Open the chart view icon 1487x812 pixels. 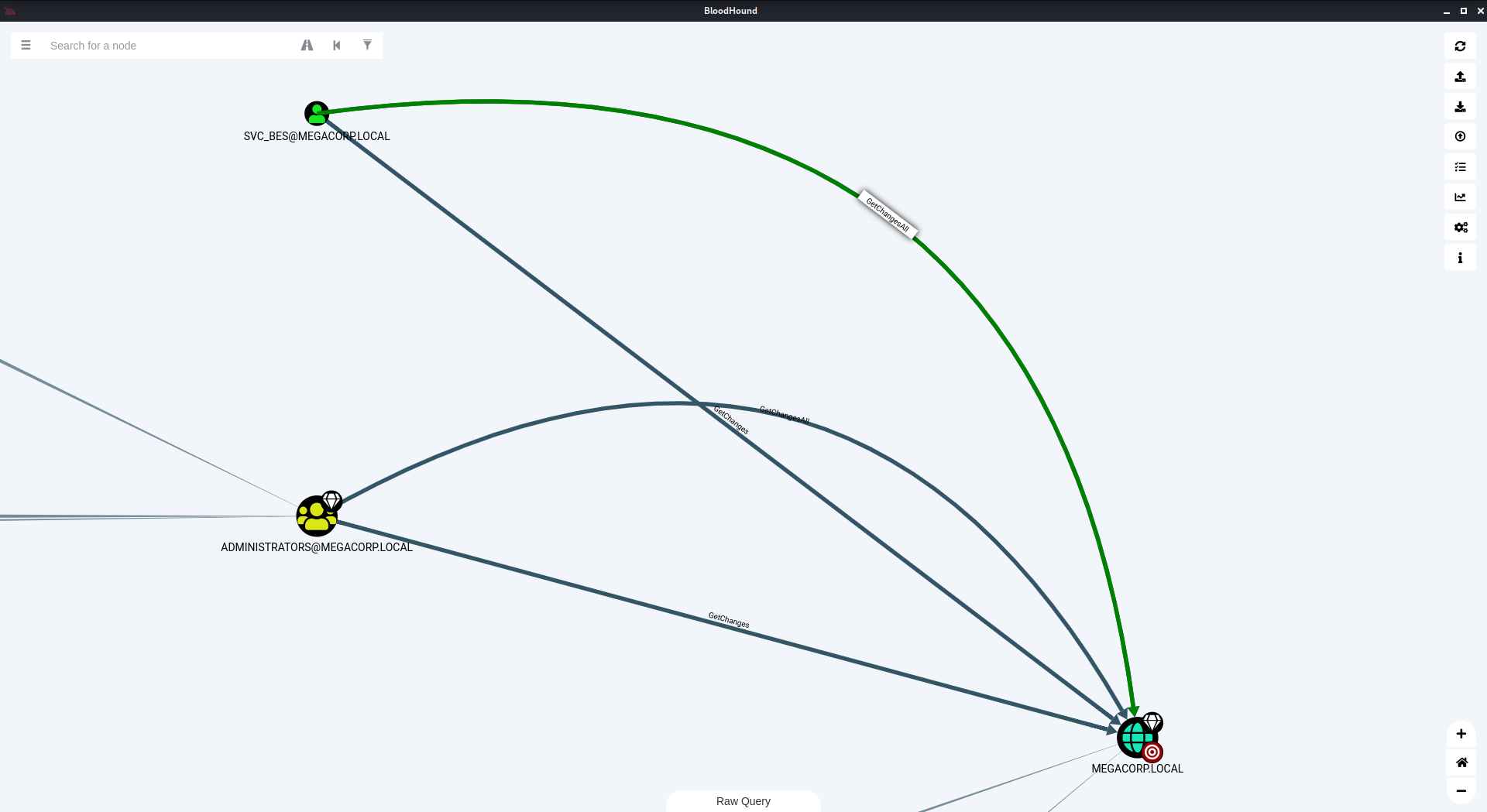pos(1460,197)
